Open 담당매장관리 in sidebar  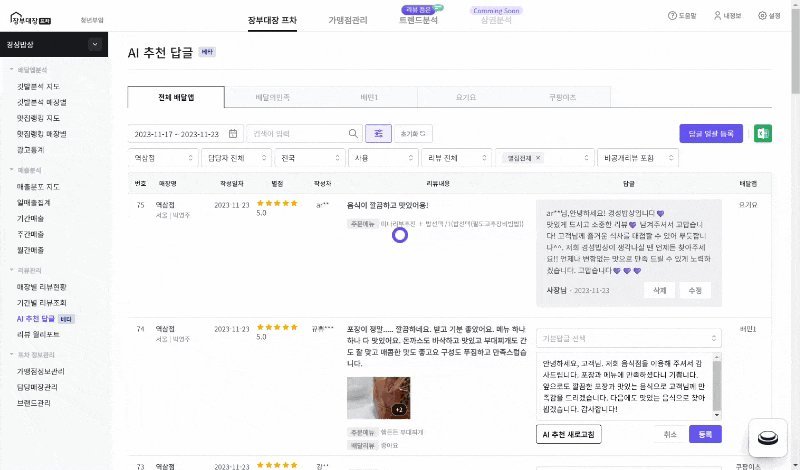pyautogui.click(x=37, y=387)
